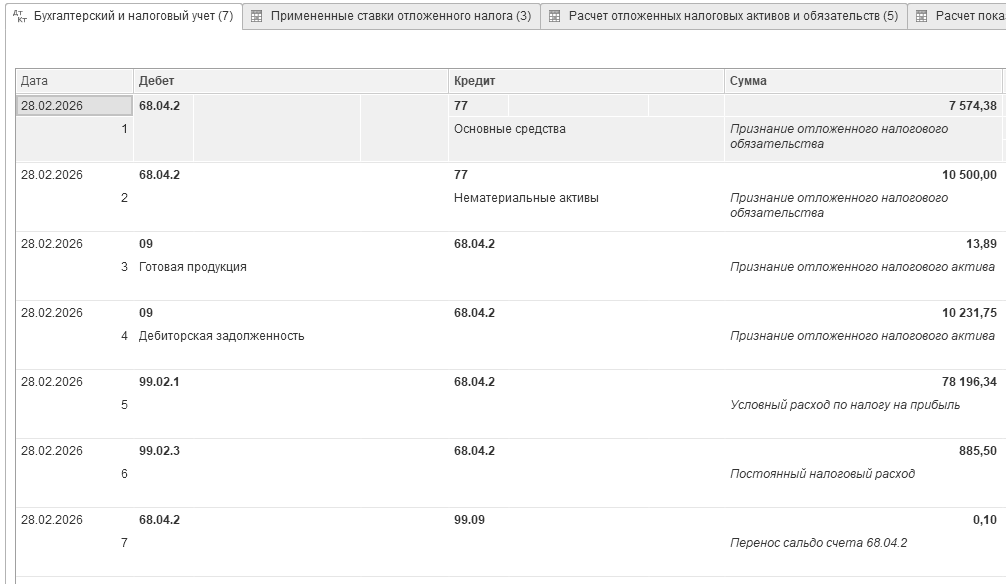The width and height of the screenshot is (1006, 584).
Task: Click debit account 99.02.1
Action: point(159,382)
